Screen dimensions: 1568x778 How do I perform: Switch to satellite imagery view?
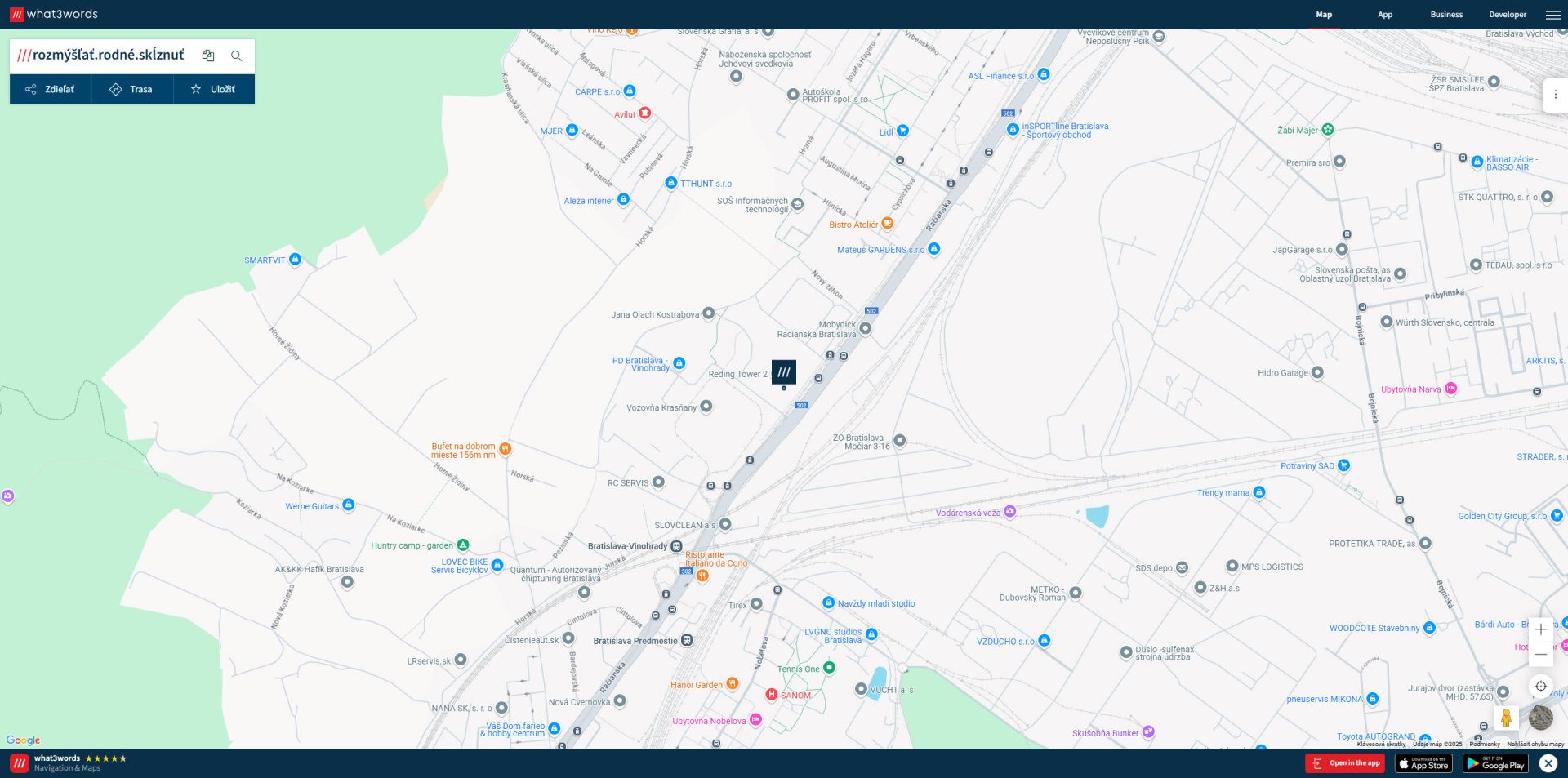click(x=1540, y=718)
